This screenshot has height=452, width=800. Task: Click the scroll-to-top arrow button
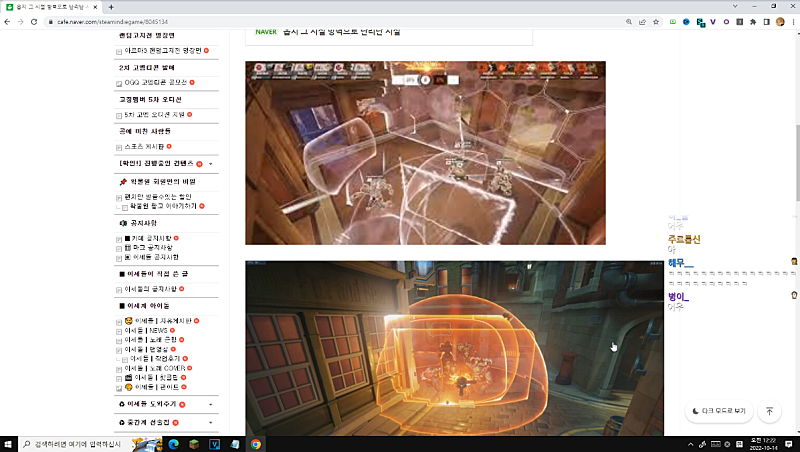click(x=769, y=411)
